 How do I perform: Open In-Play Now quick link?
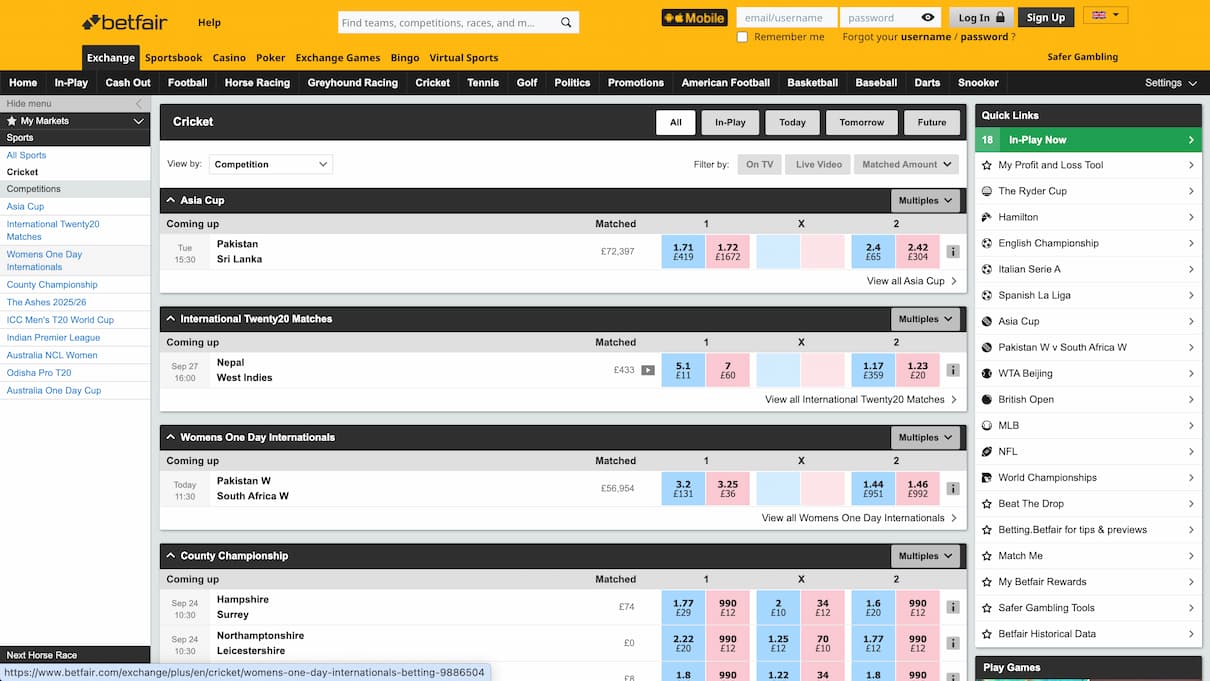click(1088, 140)
